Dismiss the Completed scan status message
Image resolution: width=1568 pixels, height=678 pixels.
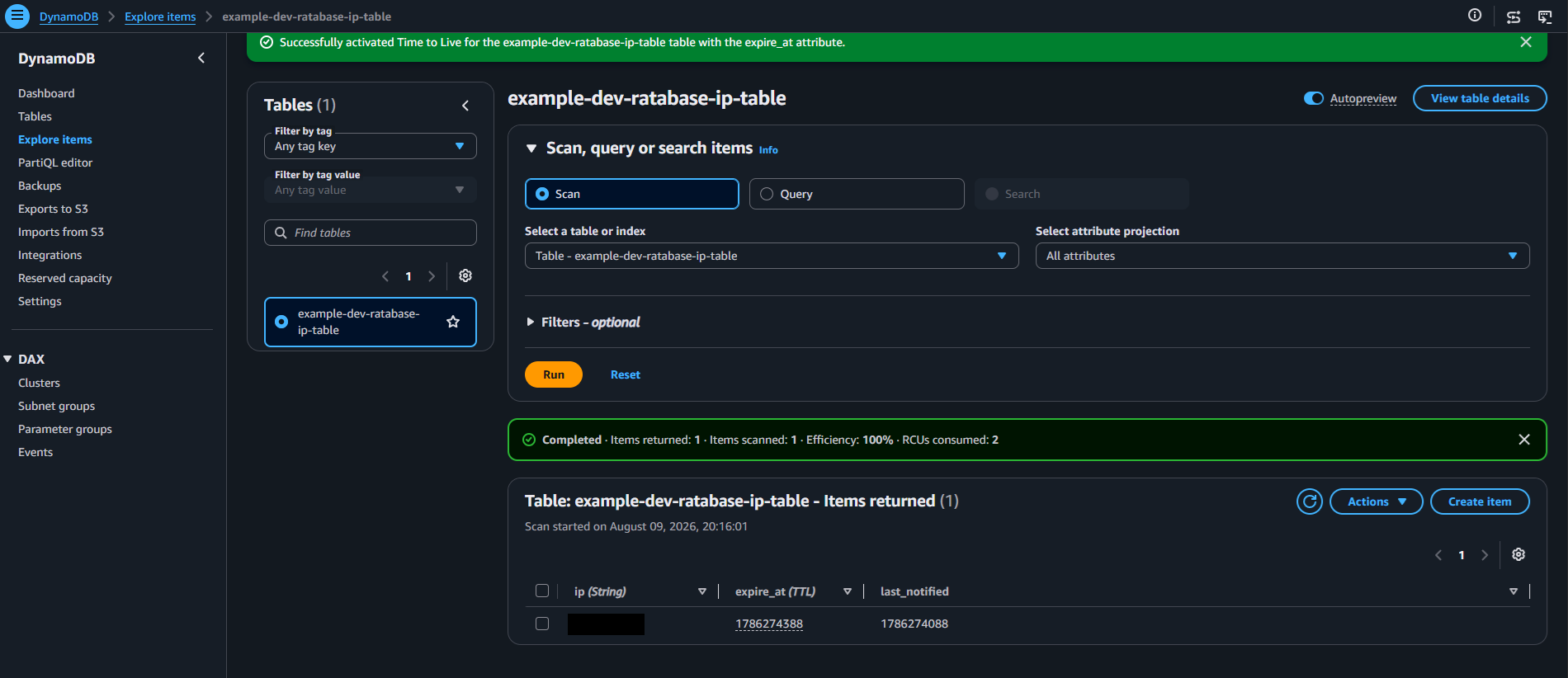tap(1524, 440)
